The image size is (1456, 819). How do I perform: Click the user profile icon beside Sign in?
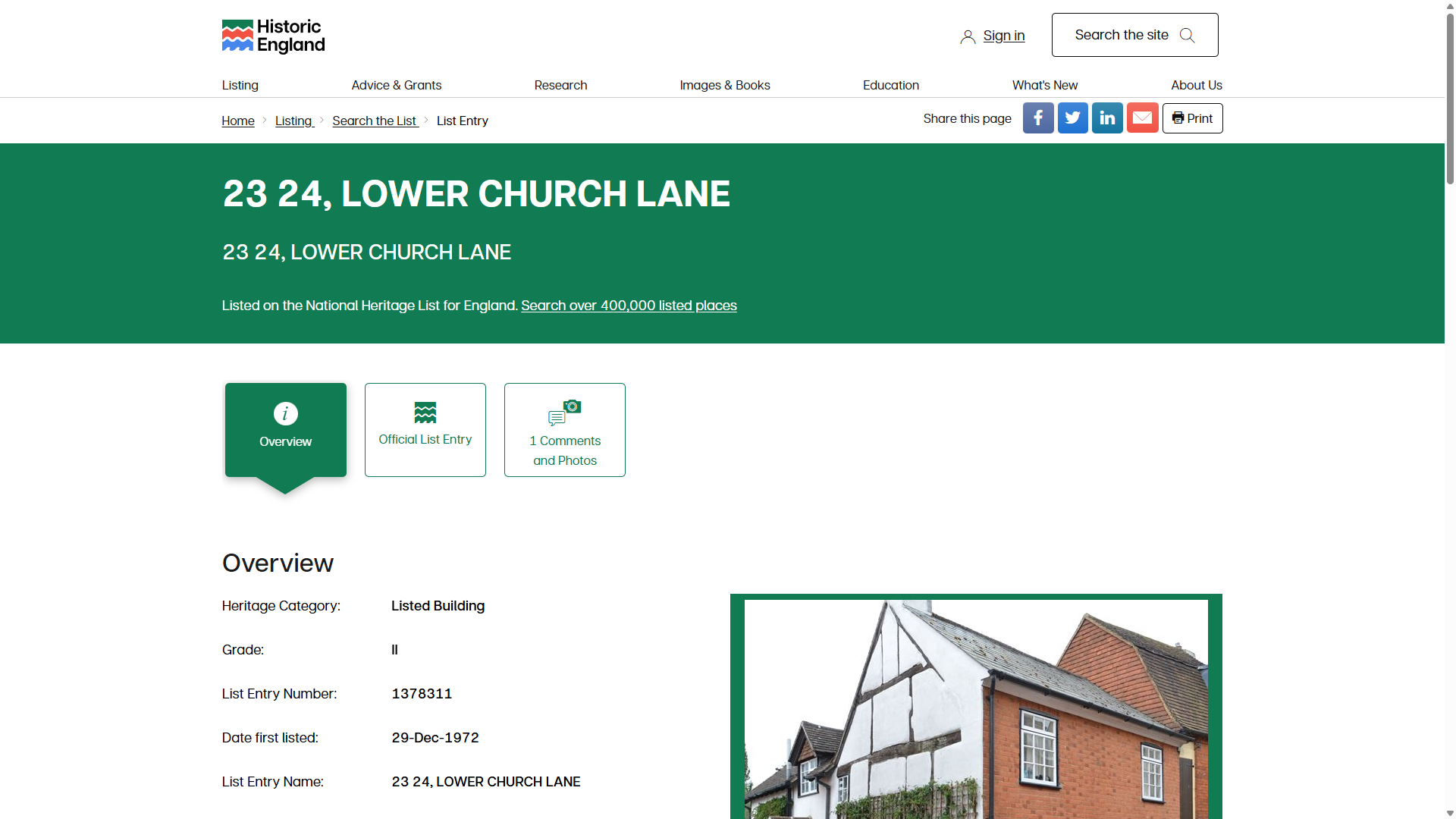click(x=968, y=36)
